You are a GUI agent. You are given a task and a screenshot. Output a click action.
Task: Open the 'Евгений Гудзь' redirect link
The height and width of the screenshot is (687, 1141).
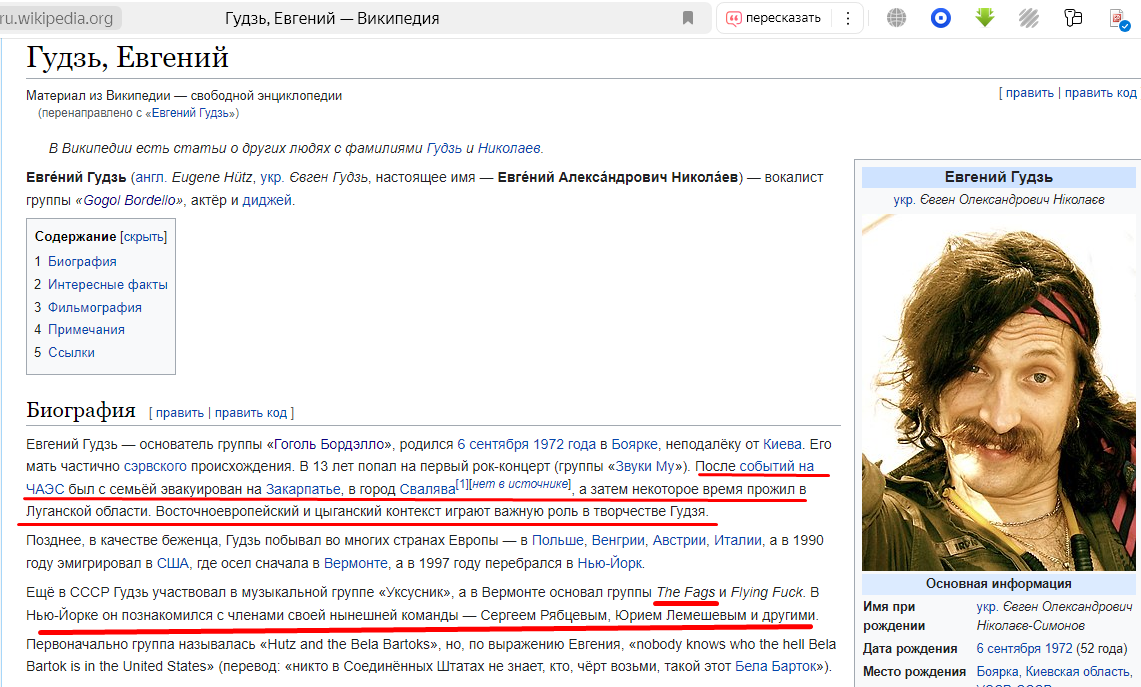point(190,113)
